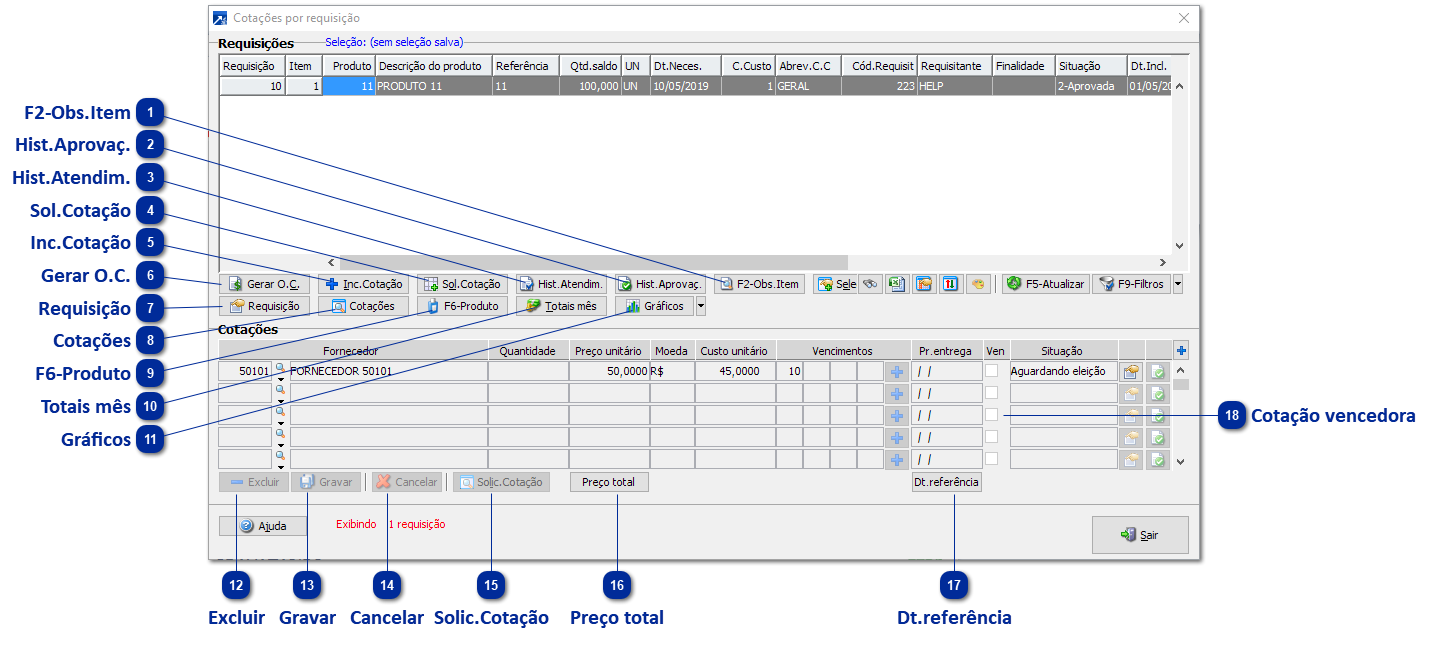
Task: Click the red-green sort arrows icon
Action: 950,284
